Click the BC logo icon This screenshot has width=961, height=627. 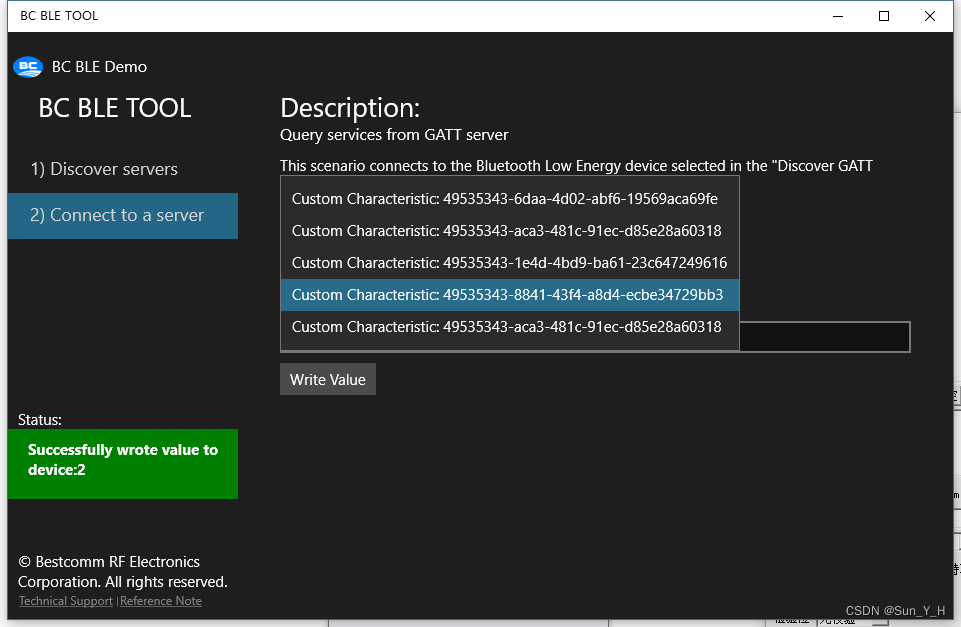coord(28,67)
